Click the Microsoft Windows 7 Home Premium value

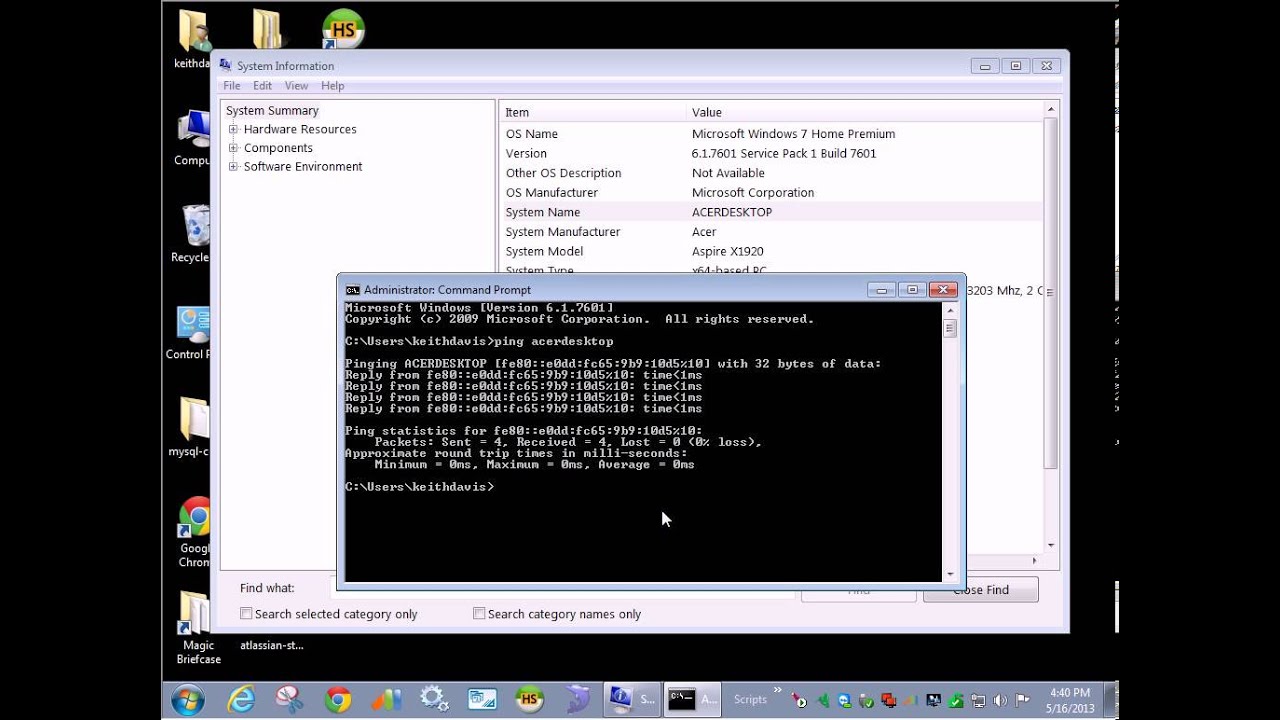pos(793,134)
